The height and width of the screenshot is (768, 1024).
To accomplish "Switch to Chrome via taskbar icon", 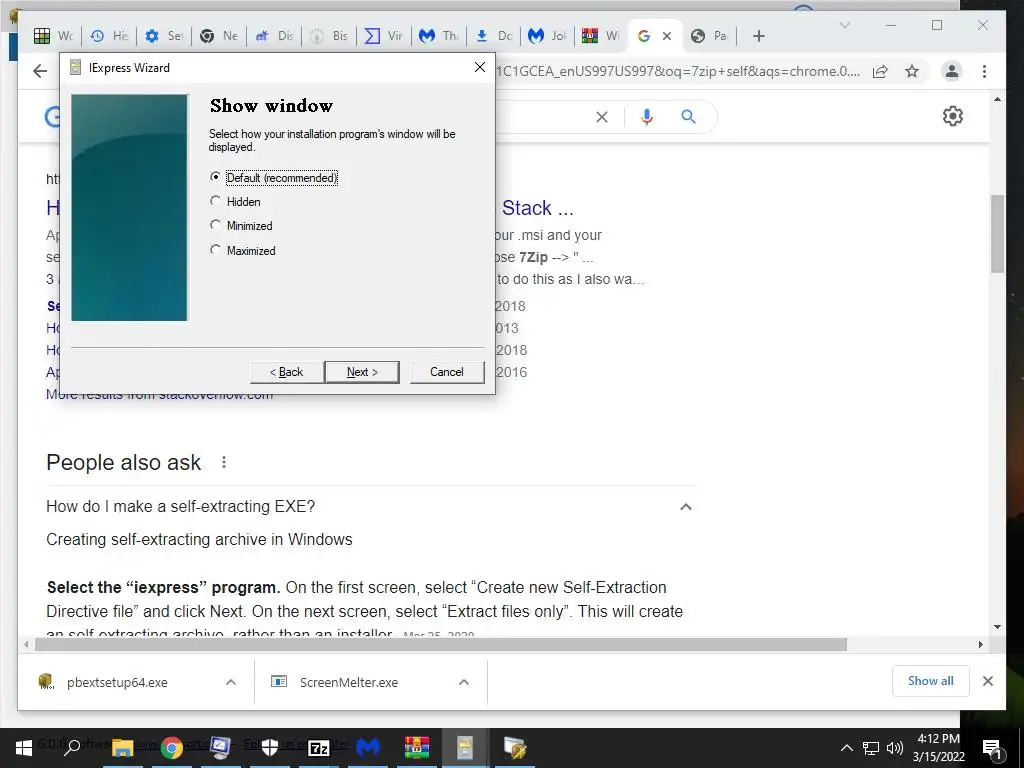I will (172, 747).
